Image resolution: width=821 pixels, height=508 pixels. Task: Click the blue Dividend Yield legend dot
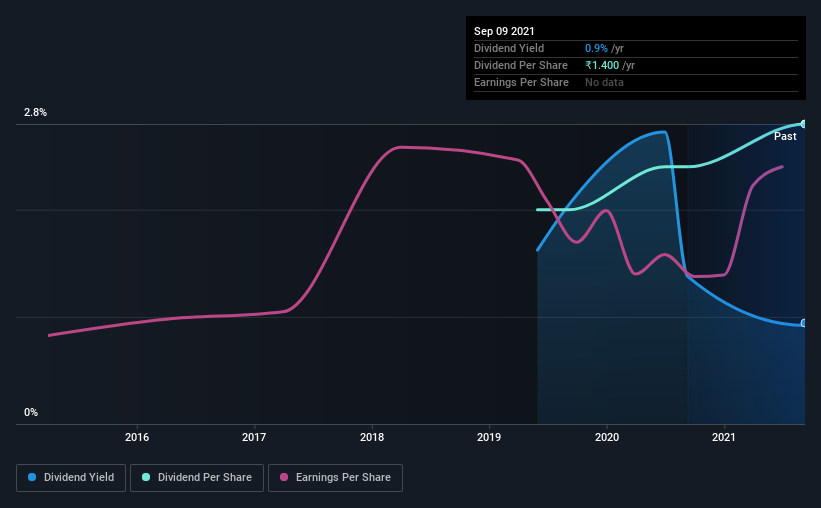click(32, 477)
